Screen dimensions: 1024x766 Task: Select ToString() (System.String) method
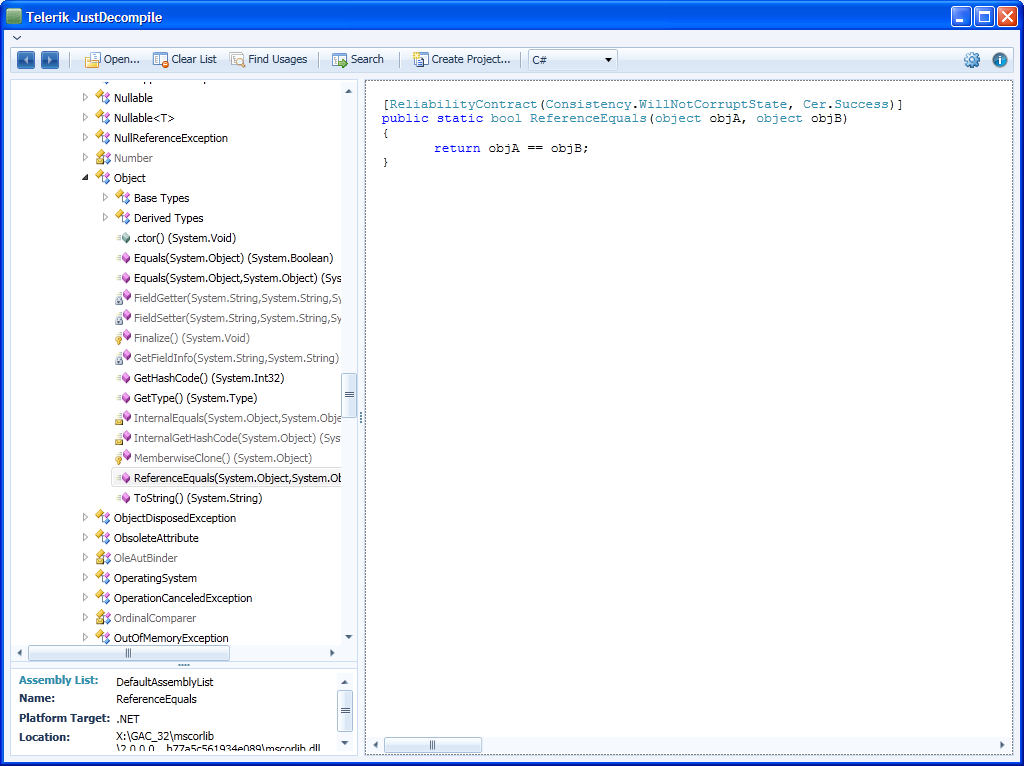pos(198,498)
